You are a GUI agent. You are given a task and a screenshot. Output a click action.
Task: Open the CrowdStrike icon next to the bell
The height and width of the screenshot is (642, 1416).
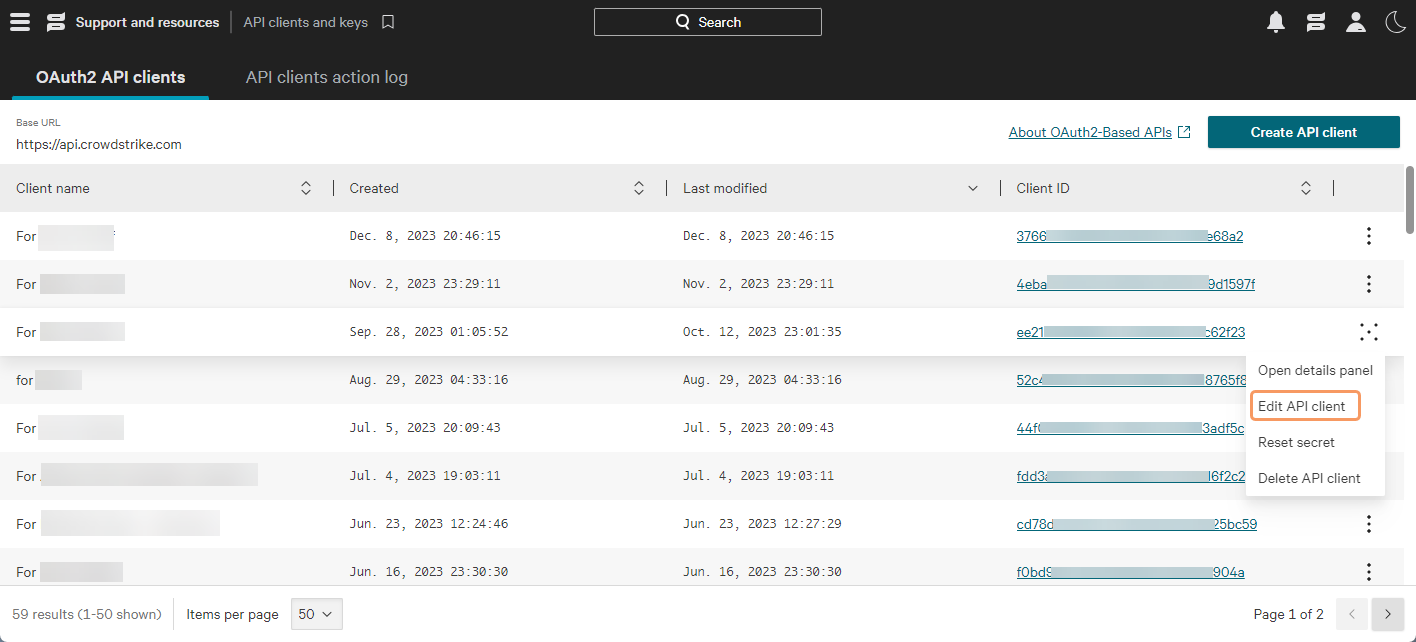click(1315, 22)
